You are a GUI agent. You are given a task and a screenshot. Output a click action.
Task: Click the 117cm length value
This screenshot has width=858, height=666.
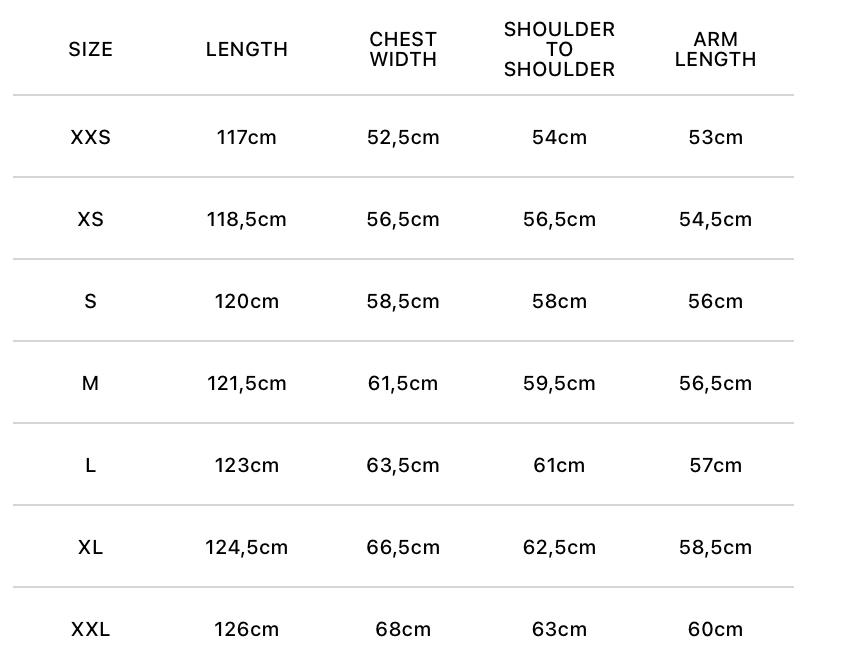pos(247,137)
